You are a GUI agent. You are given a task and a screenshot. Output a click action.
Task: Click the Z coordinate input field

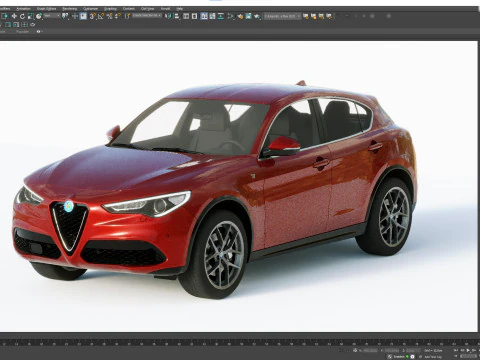[x=413, y=350]
